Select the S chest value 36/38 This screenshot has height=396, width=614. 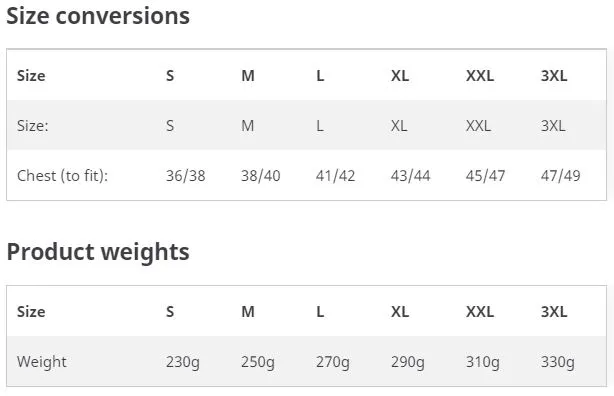pyautogui.click(x=186, y=176)
